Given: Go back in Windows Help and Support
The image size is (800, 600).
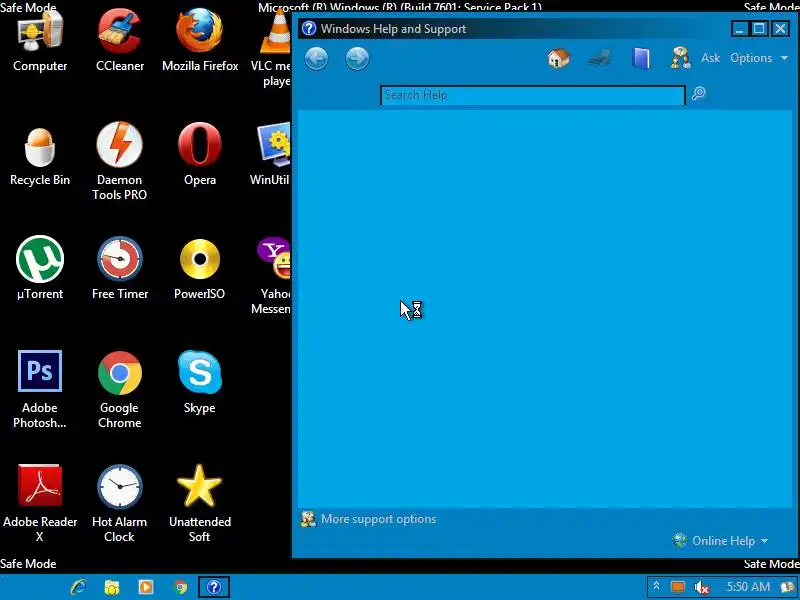Looking at the screenshot, I should (316, 59).
